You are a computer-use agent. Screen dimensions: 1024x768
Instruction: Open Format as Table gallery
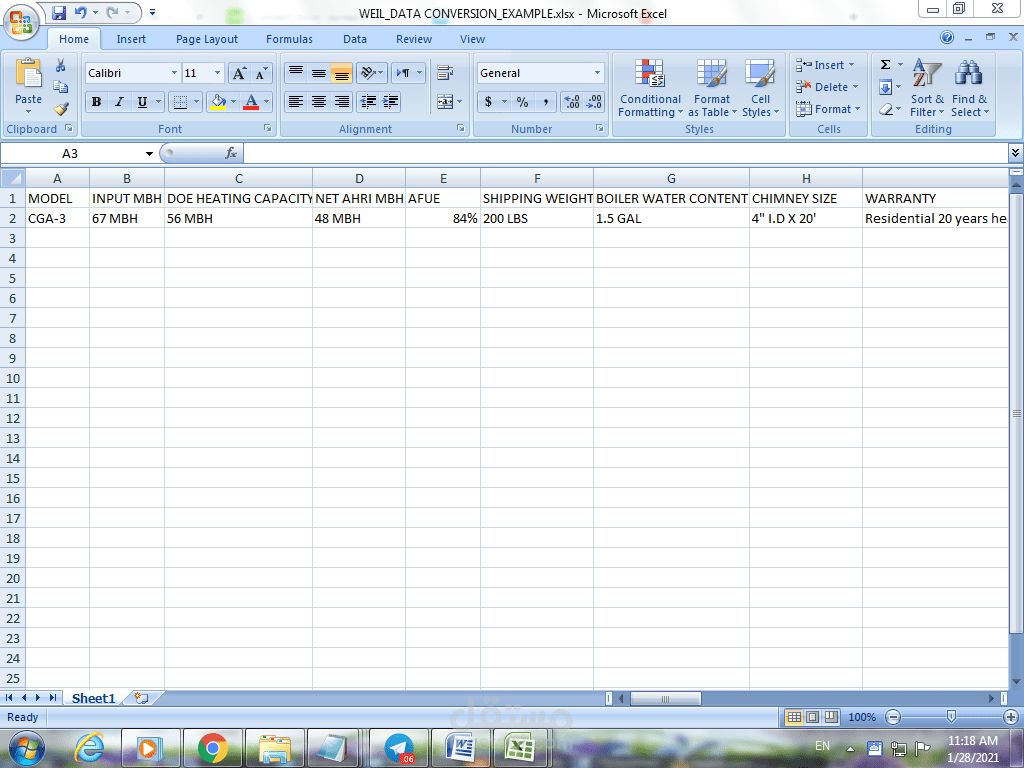pyautogui.click(x=712, y=88)
